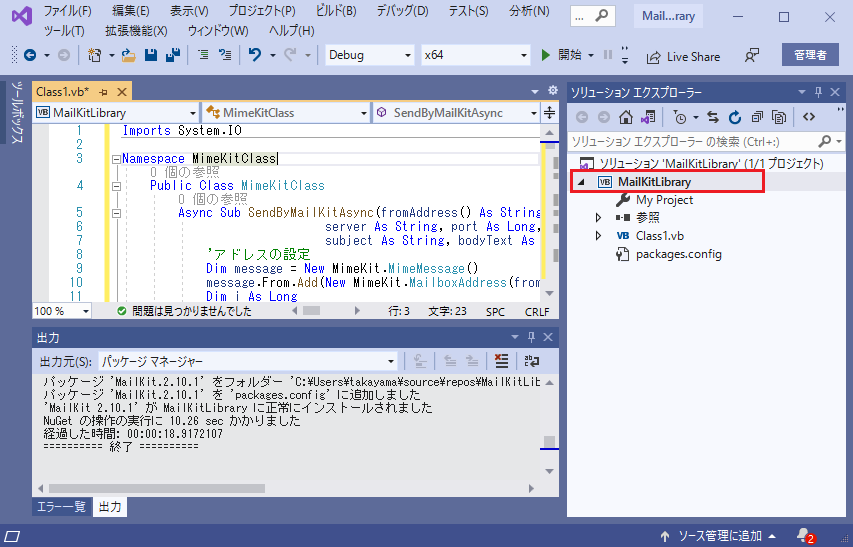Open the 100 % zoom dropdown

point(61,311)
